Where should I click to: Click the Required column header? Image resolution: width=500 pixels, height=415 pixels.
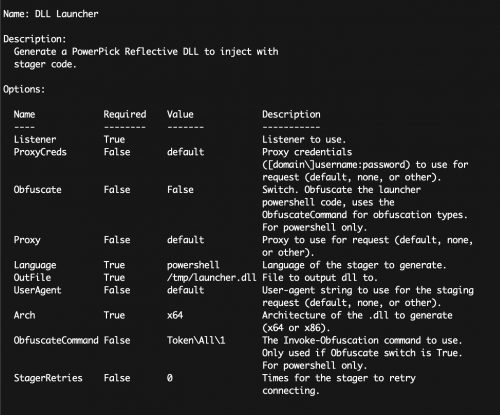click(125, 115)
